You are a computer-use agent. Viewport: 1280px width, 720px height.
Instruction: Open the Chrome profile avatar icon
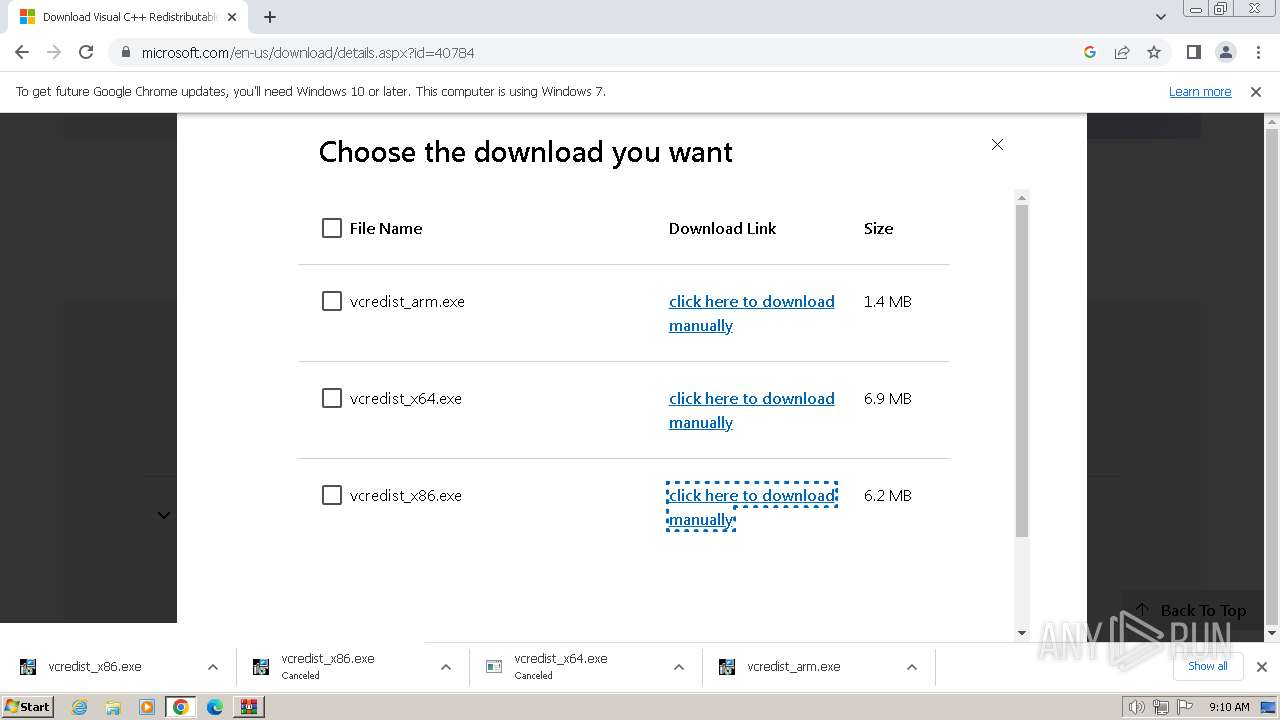pos(1225,52)
